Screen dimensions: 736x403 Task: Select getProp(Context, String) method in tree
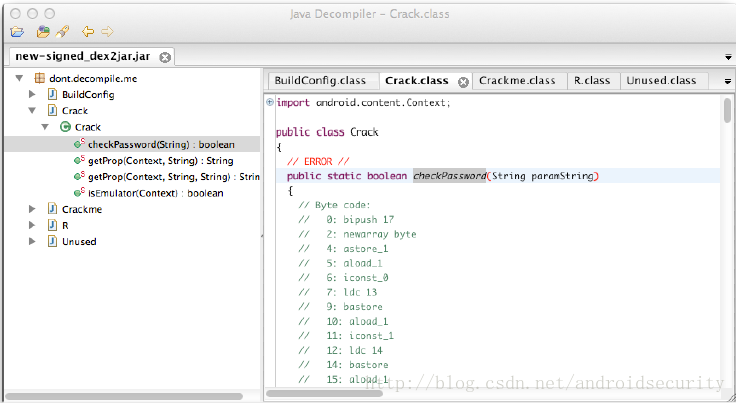[x=160, y=160]
